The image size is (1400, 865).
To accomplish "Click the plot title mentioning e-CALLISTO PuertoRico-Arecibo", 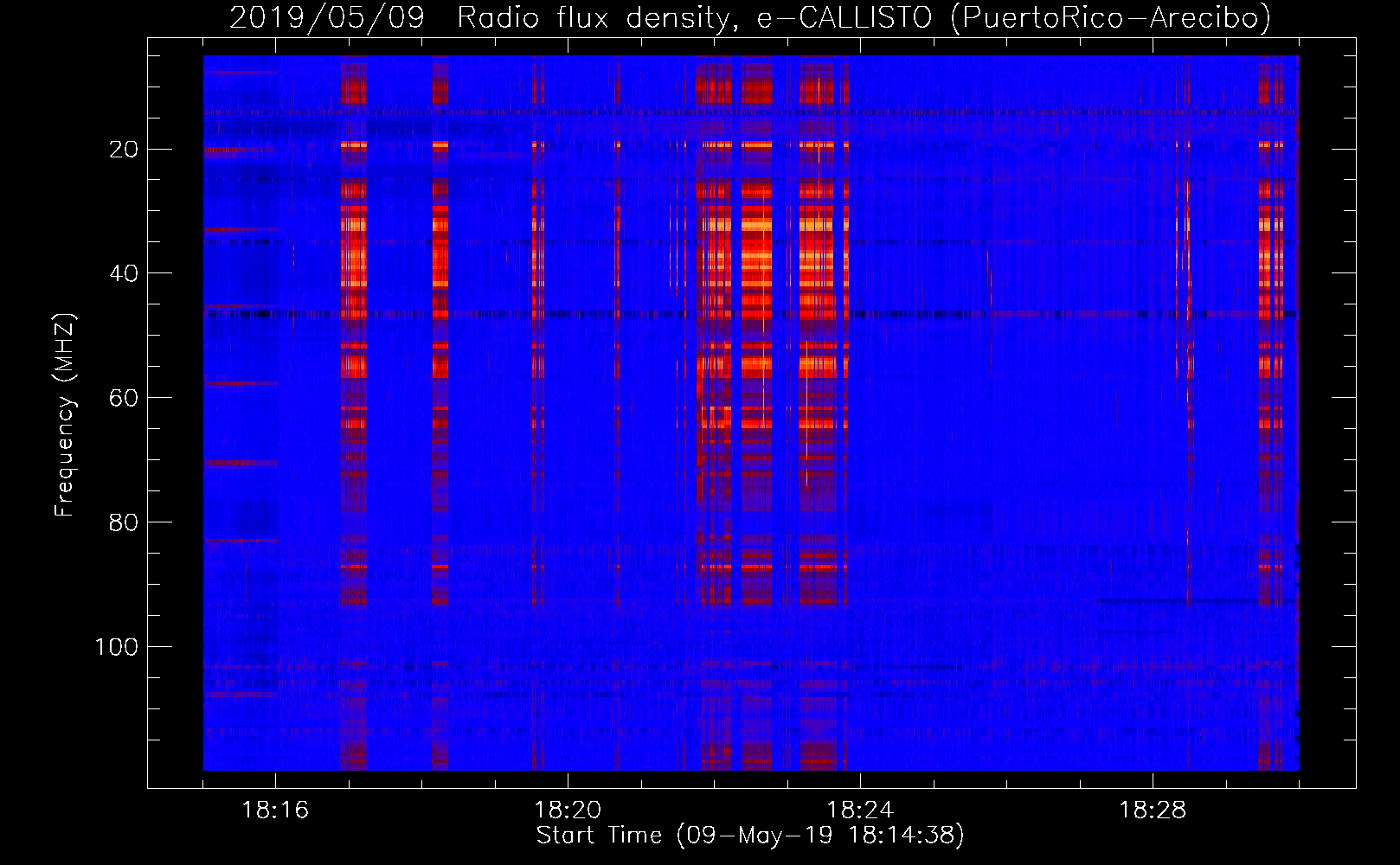I will [750, 17].
